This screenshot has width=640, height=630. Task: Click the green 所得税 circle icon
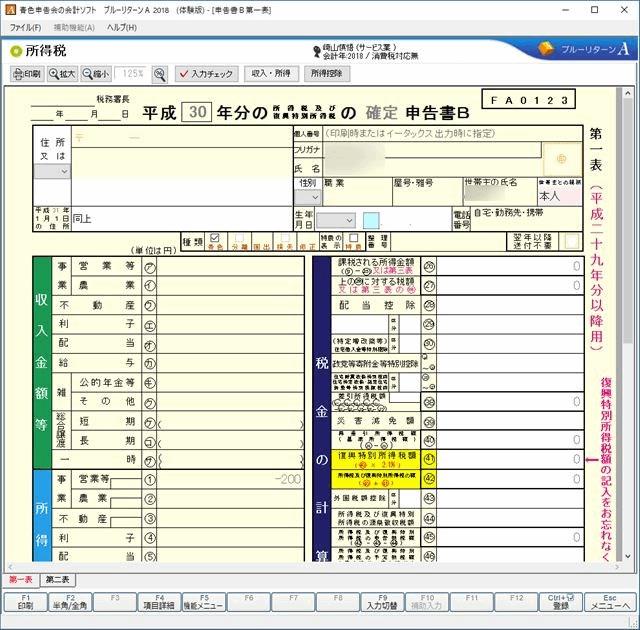coord(16,50)
